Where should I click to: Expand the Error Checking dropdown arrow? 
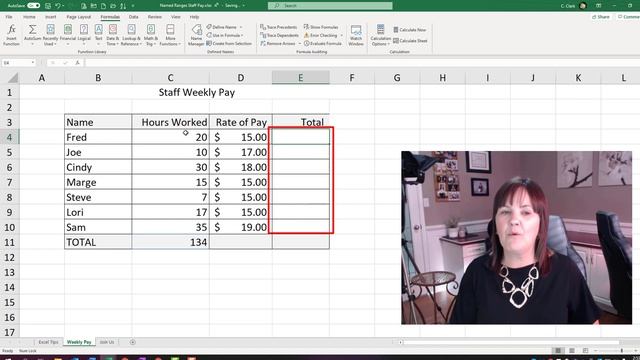click(342, 35)
